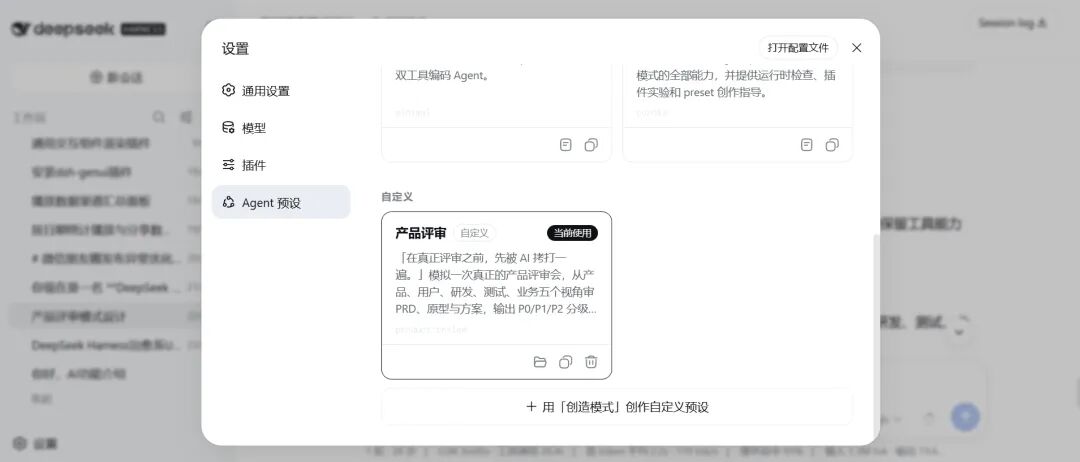The width and height of the screenshot is (1080, 462).
Task: Open the 插件 settings section
Action: pos(281,165)
